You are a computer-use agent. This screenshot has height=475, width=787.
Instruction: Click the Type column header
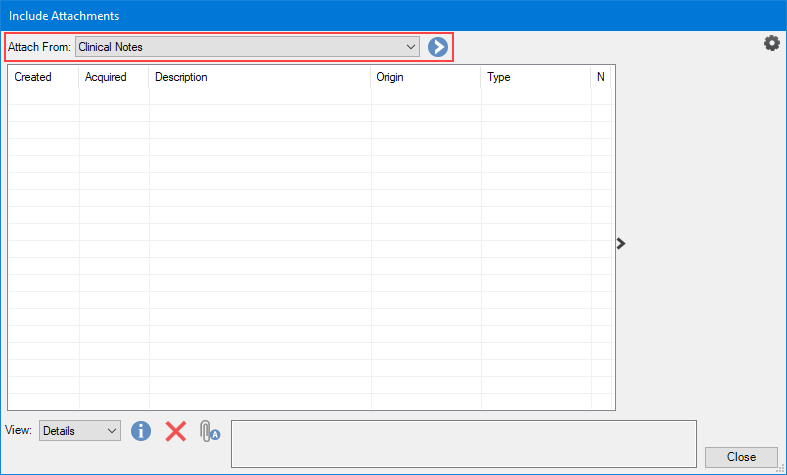[x=535, y=77]
